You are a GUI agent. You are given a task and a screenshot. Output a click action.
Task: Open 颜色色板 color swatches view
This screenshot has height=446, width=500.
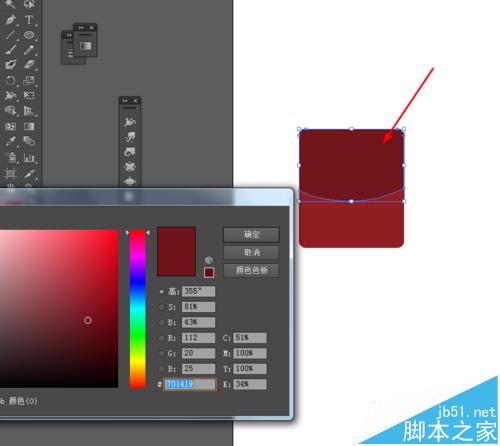tap(251, 270)
